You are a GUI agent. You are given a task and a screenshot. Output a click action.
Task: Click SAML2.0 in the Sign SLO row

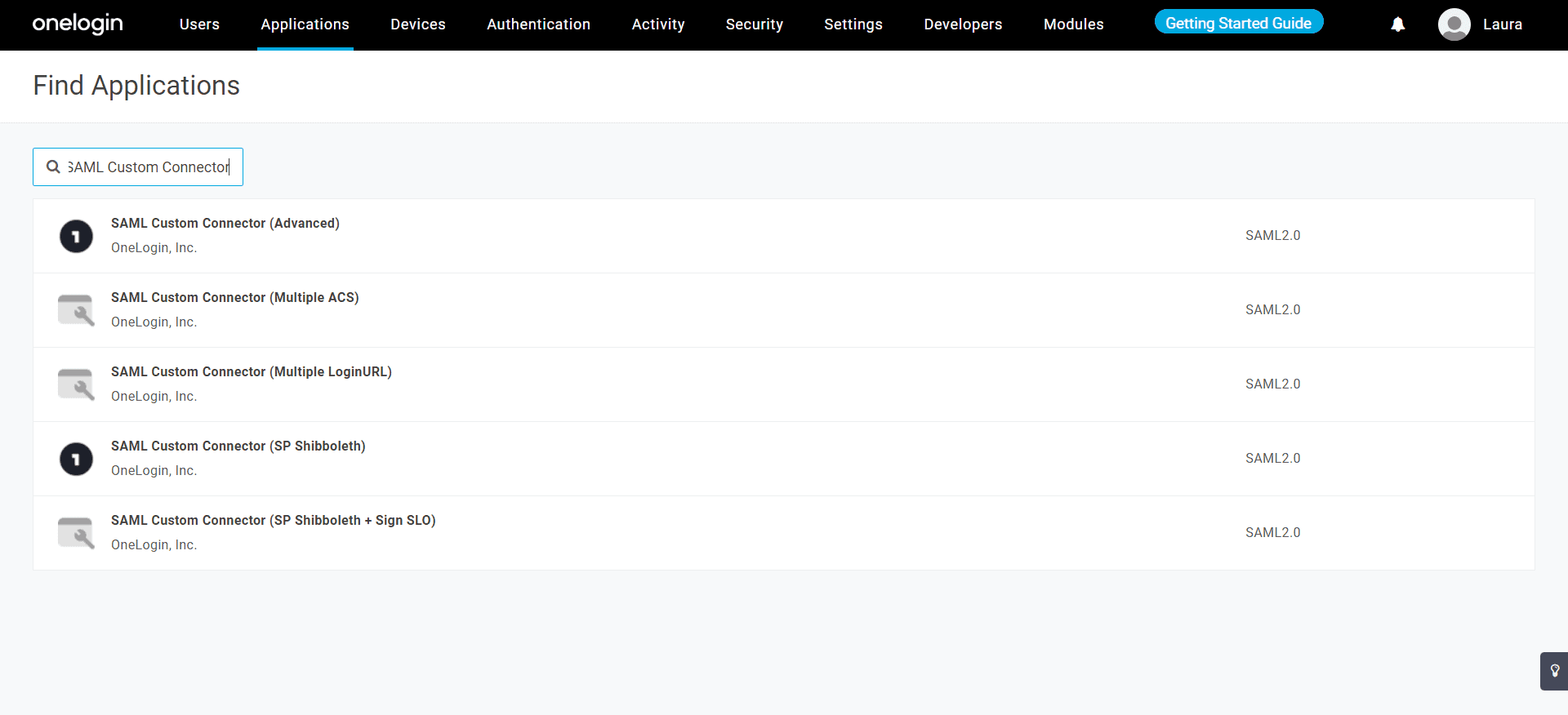1272,532
